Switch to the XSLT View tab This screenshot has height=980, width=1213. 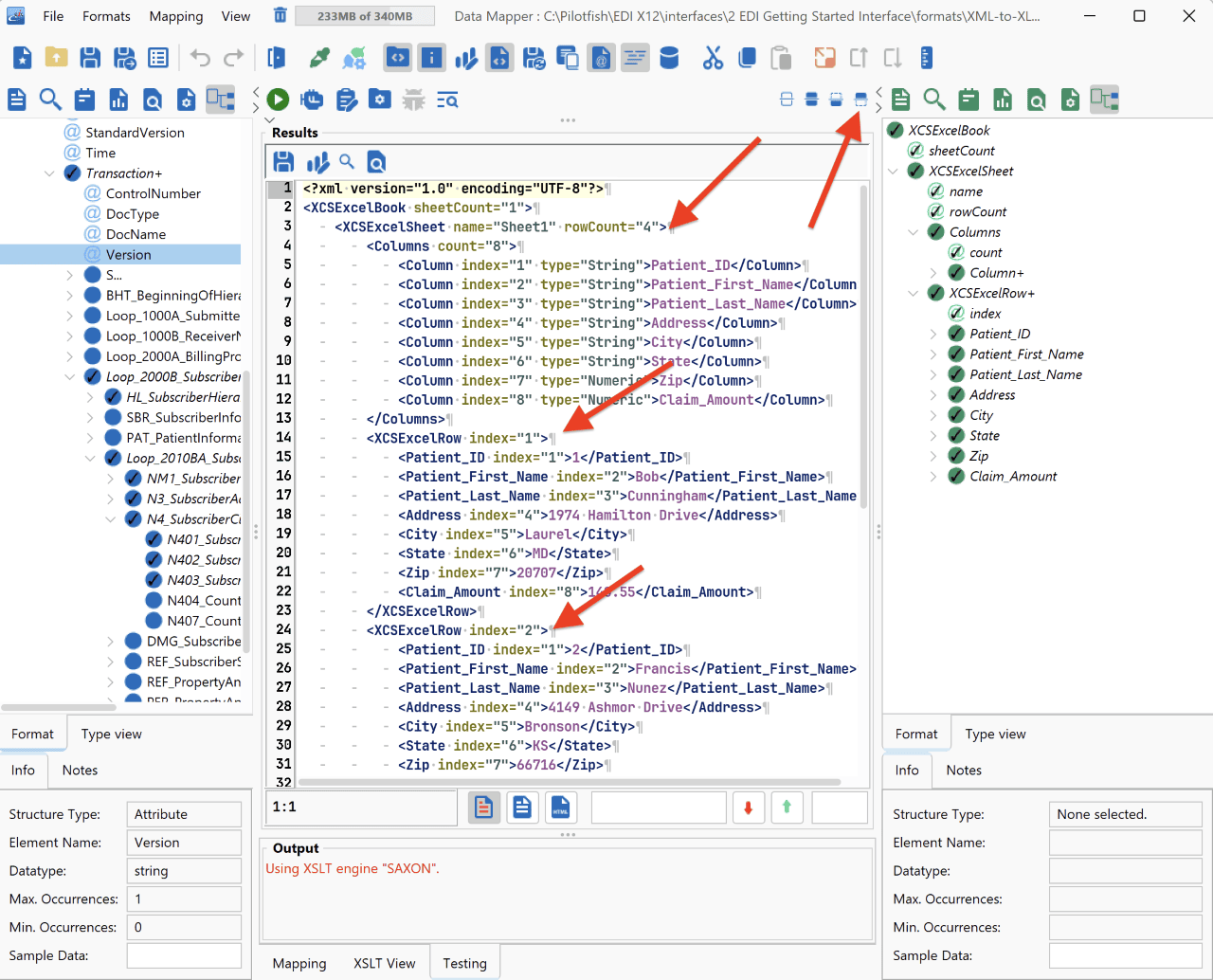click(x=385, y=963)
